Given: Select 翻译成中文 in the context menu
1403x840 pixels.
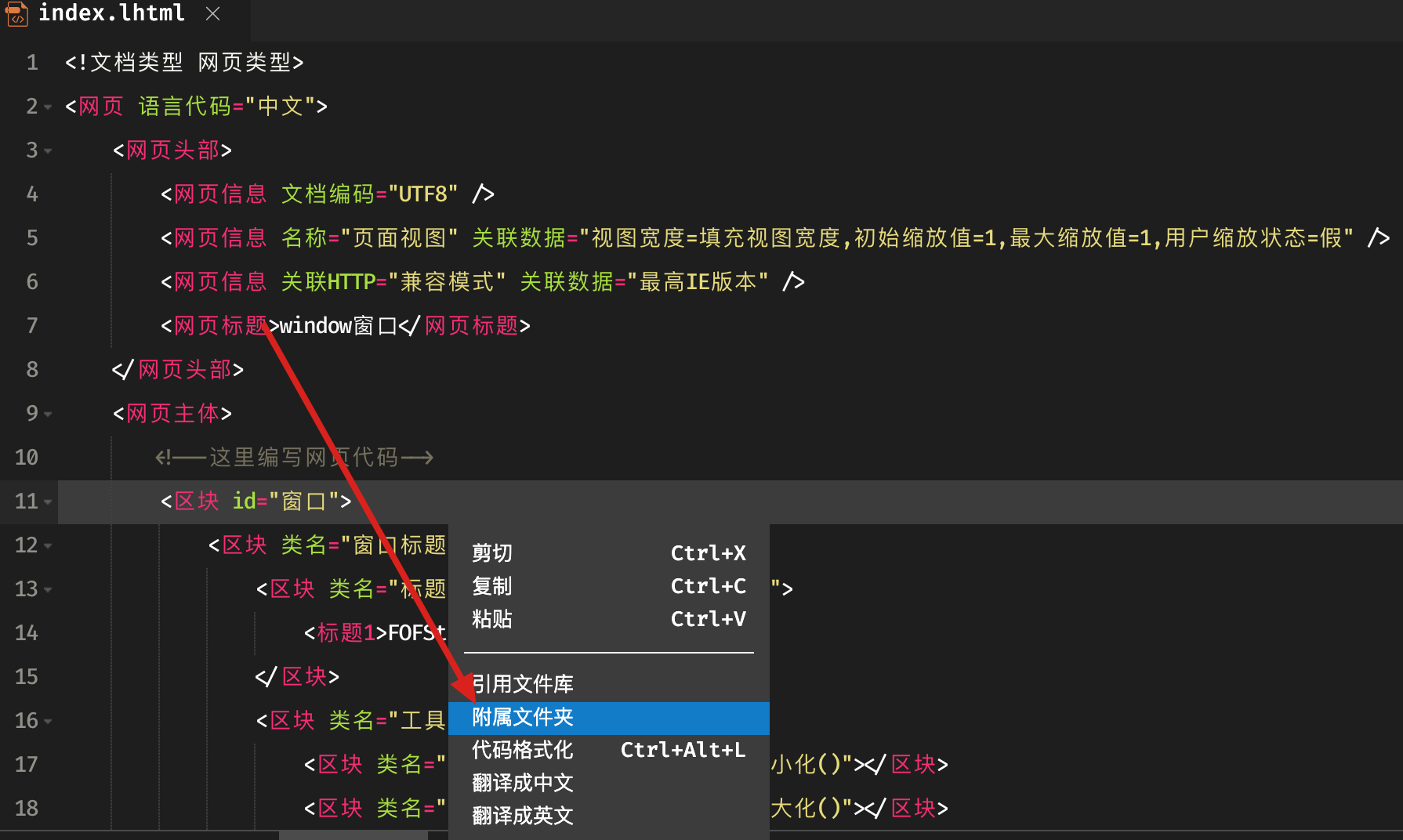Looking at the screenshot, I should click(609, 783).
